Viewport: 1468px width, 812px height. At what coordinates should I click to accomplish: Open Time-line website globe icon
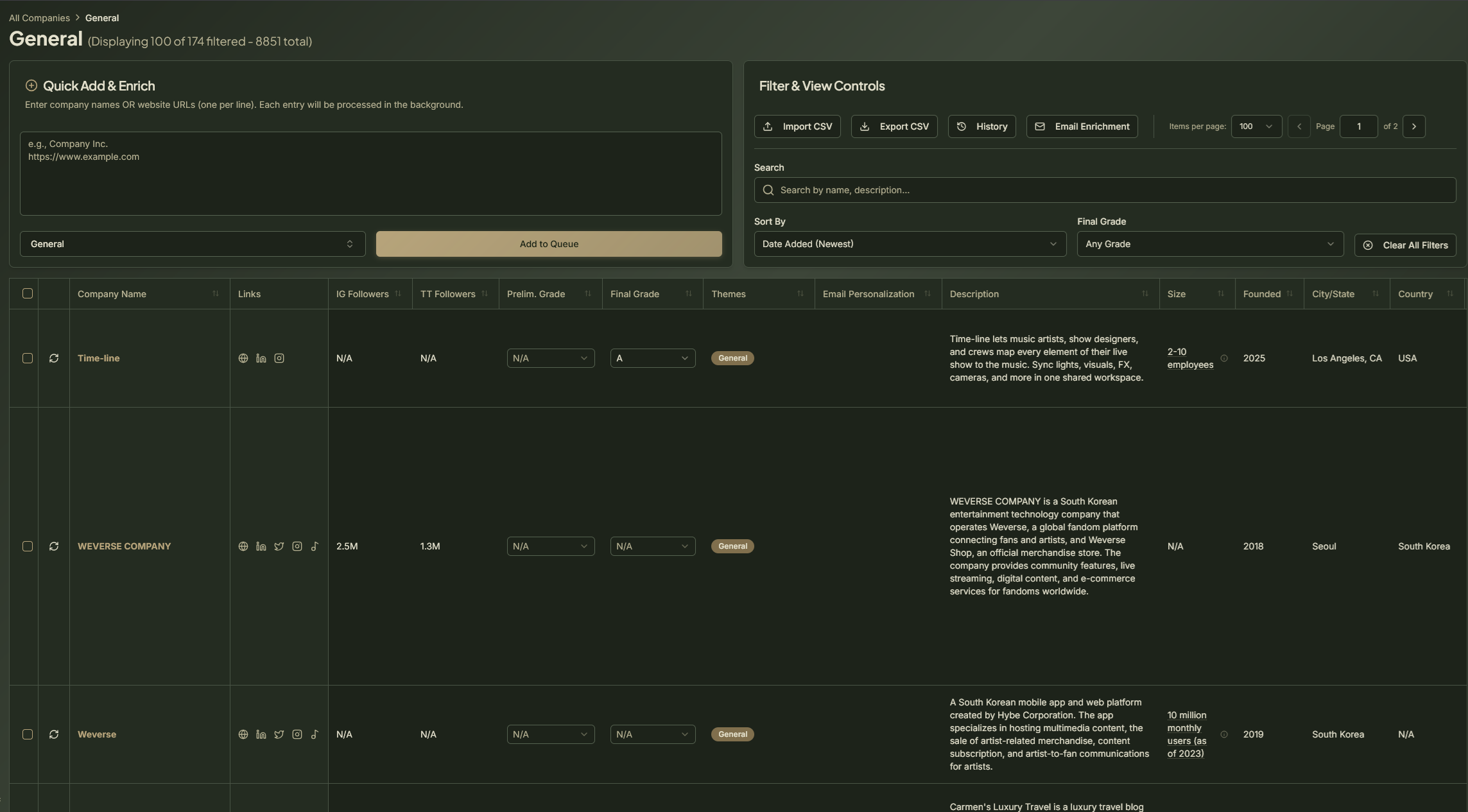[x=243, y=358]
